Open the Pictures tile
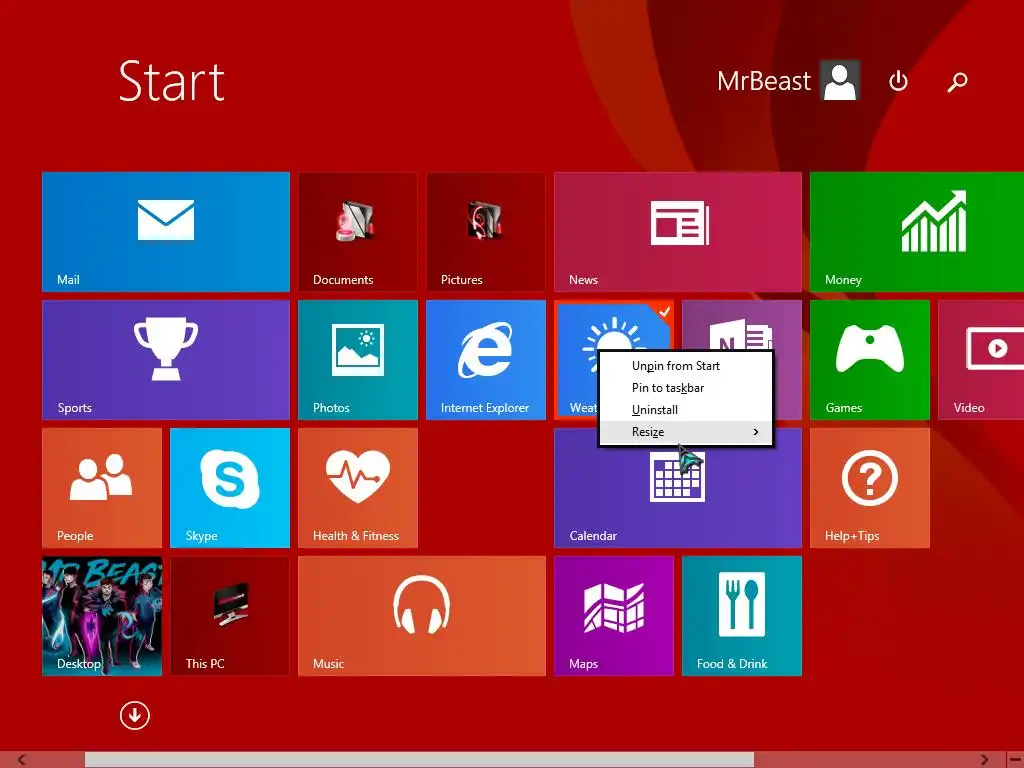Image resolution: width=1024 pixels, height=768 pixels. click(x=486, y=232)
